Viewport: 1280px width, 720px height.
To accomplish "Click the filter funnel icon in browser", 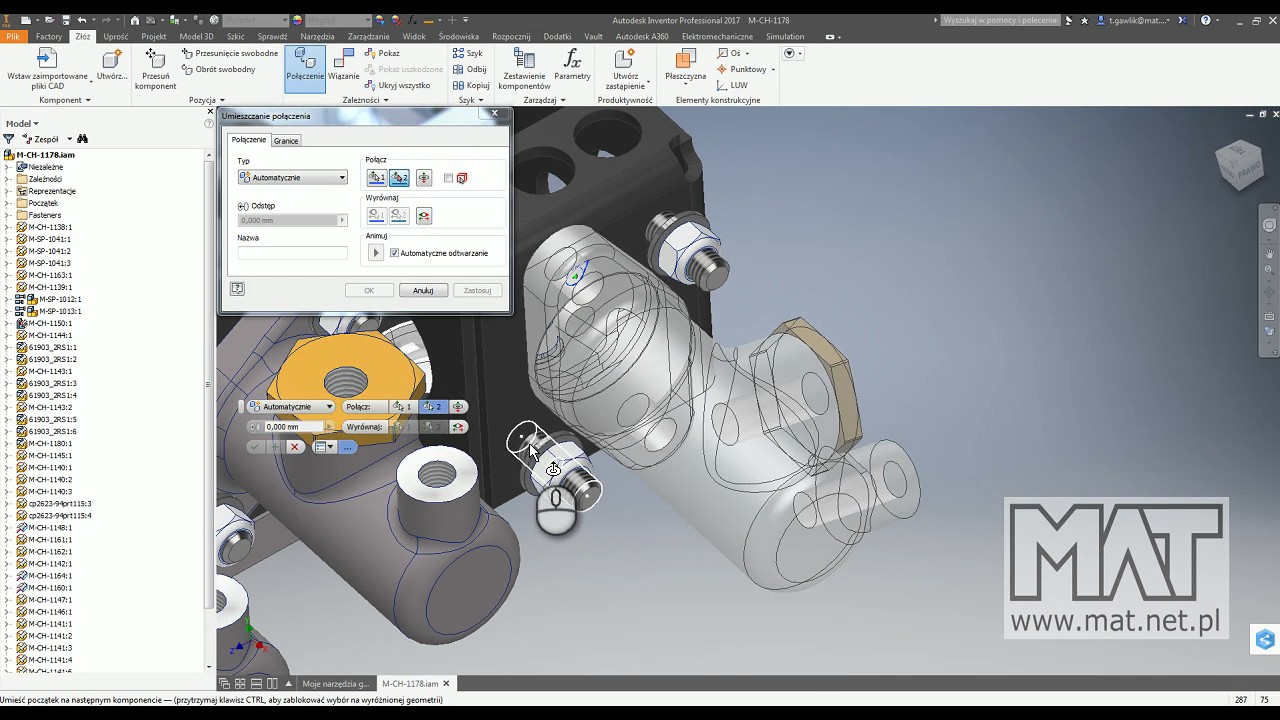I will pos(9,139).
